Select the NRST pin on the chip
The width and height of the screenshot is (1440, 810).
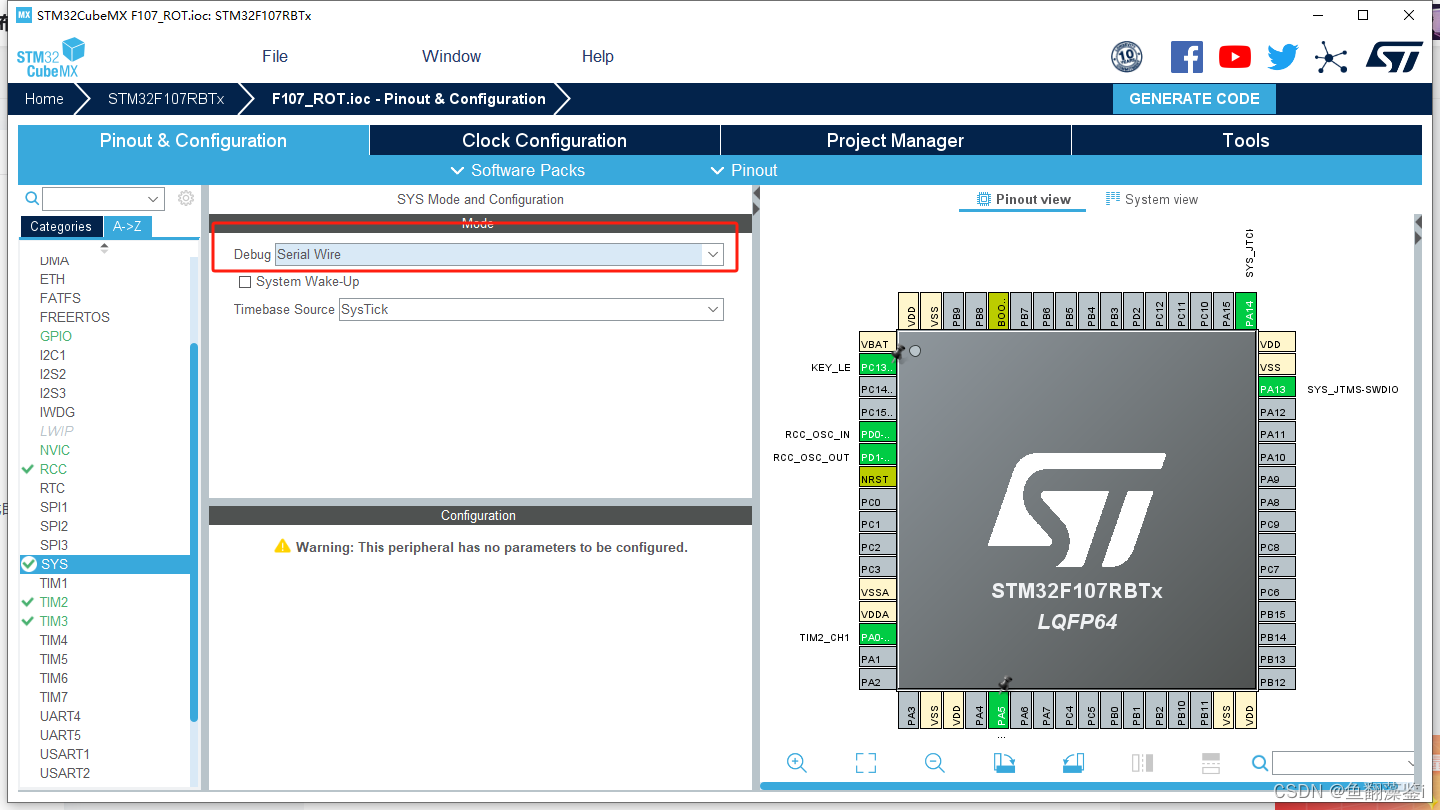pyautogui.click(x=878, y=479)
